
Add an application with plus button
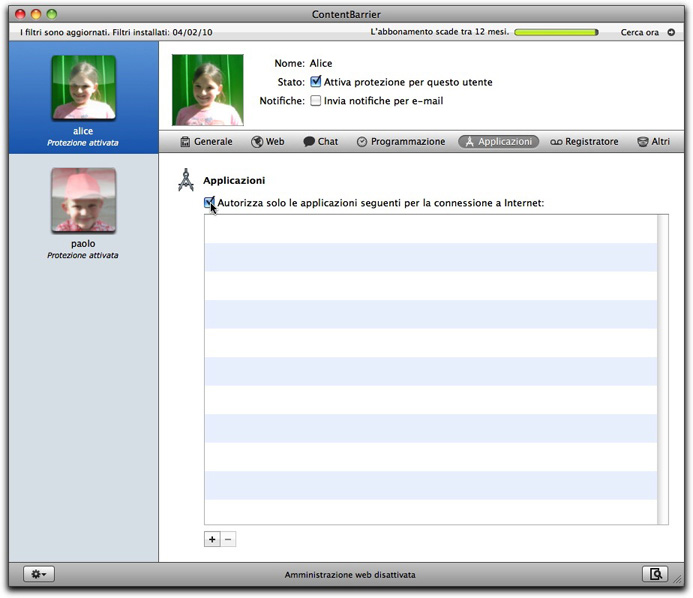click(212, 539)
